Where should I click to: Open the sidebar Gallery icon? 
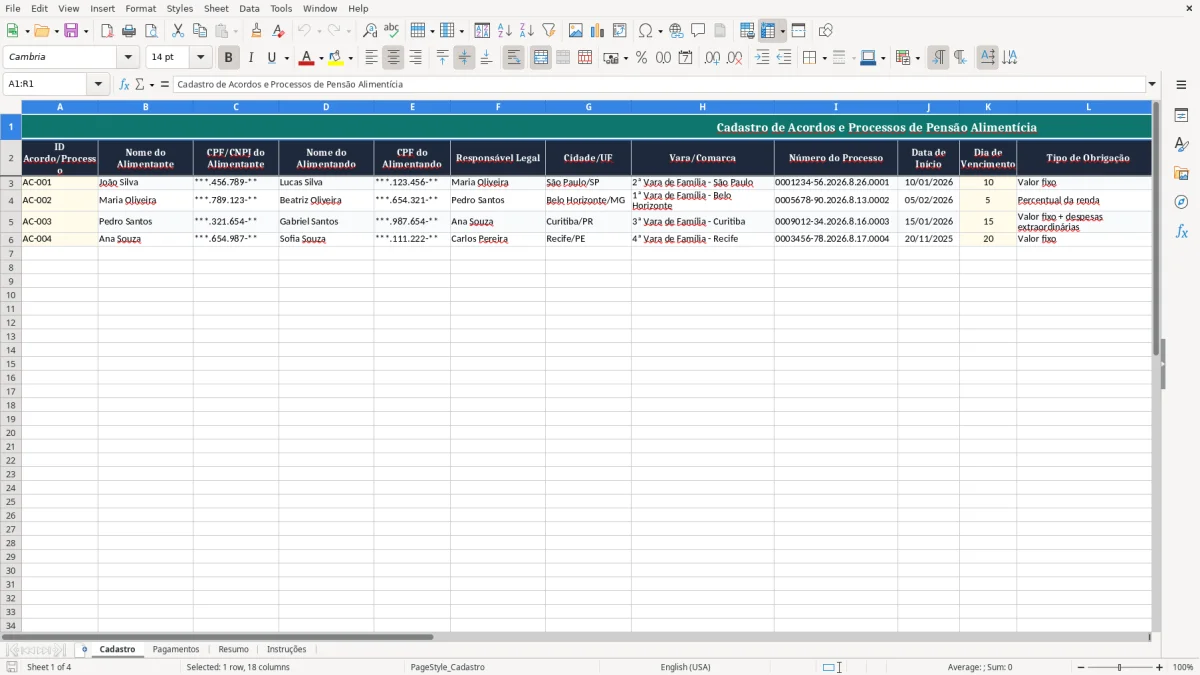(x=1181, y=174)
